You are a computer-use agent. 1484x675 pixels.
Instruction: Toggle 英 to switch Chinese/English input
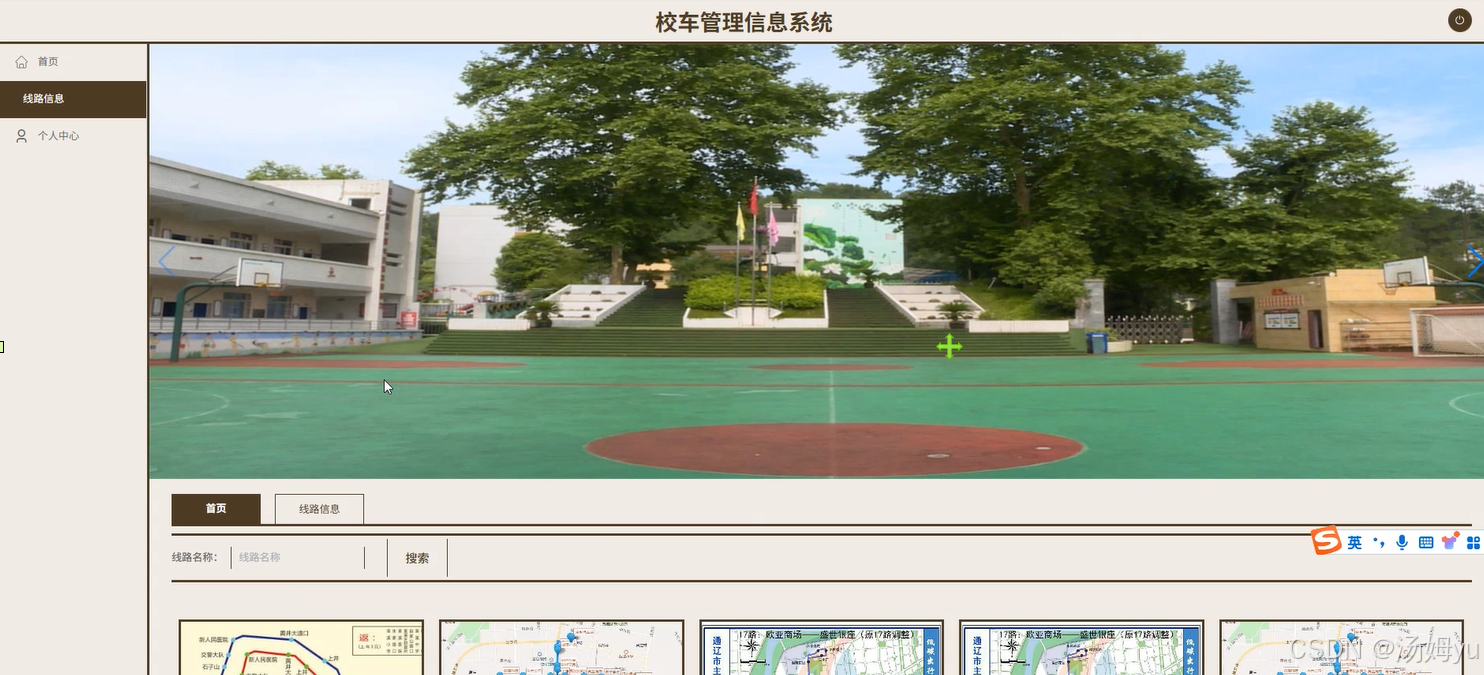click(1354, 542)
